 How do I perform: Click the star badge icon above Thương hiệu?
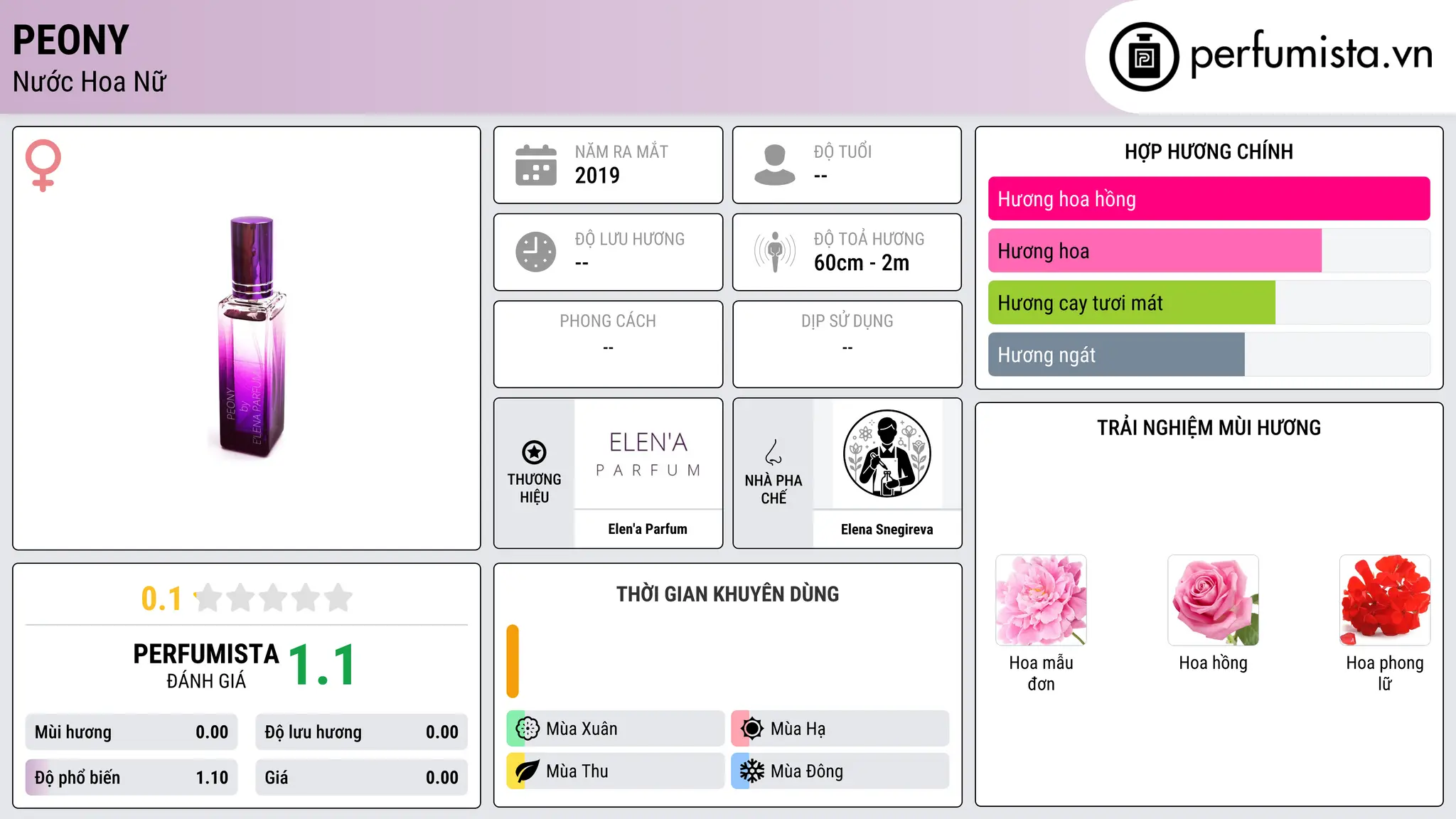[x=534, y=452]
